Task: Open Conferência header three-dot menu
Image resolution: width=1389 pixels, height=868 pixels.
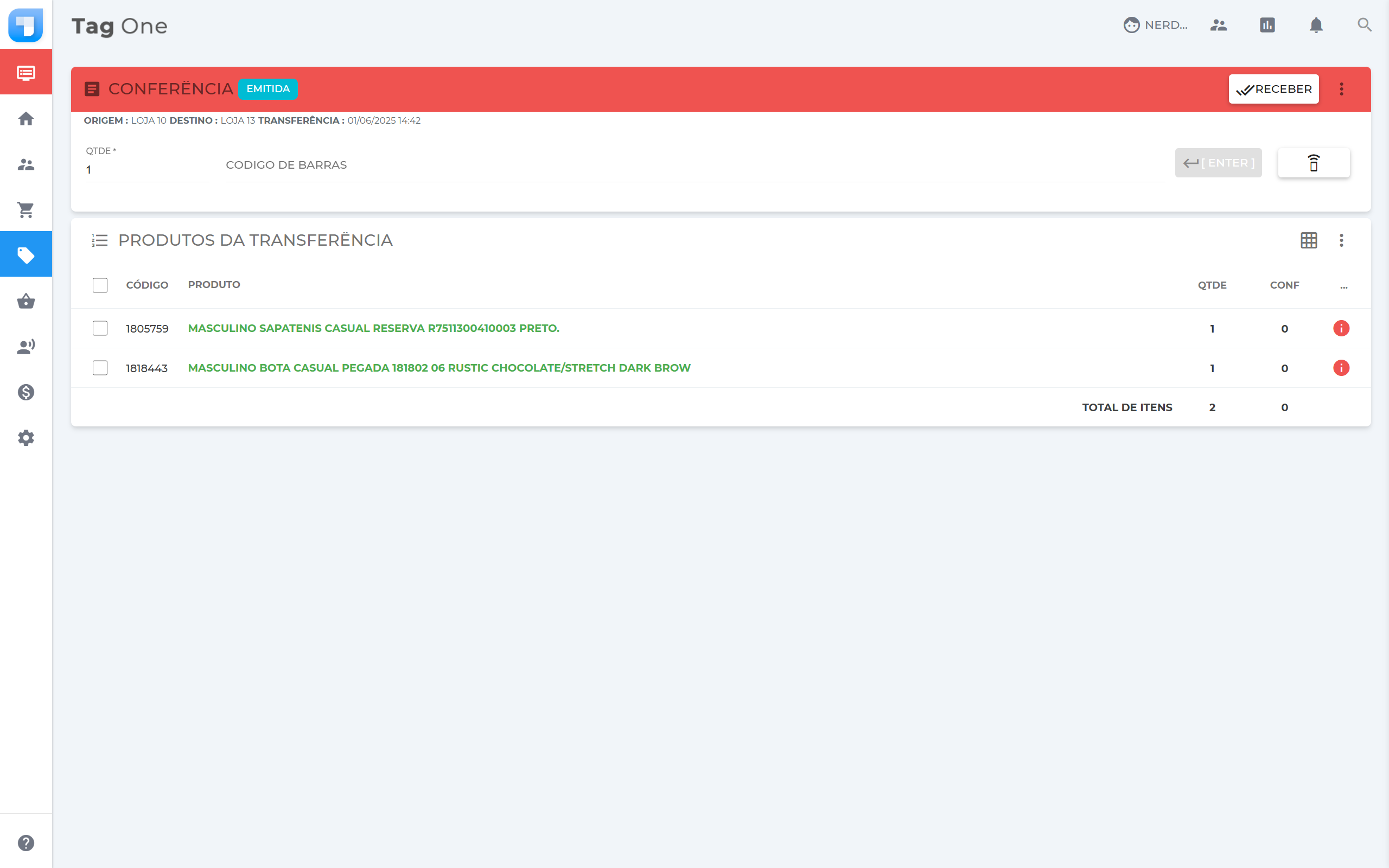Action: (x=1341, y=89)
